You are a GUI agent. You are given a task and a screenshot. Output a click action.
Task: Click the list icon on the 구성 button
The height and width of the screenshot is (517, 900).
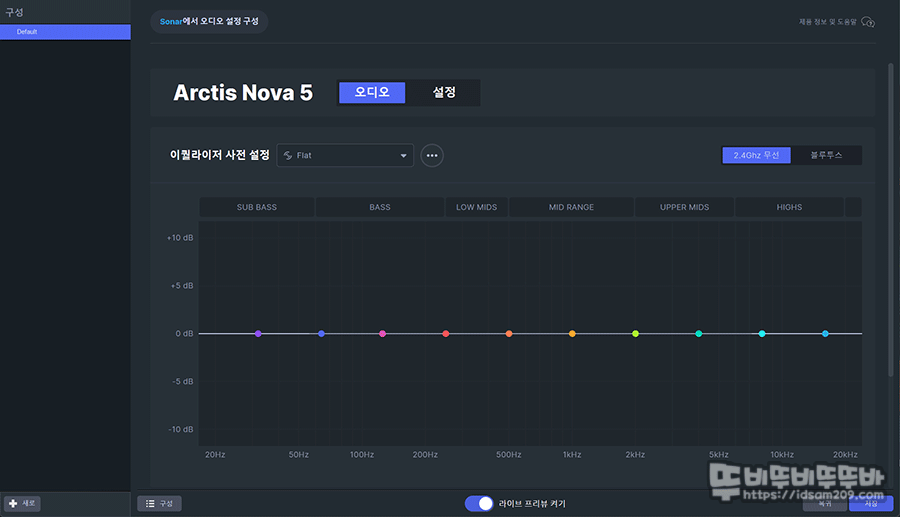coord(150,503)
